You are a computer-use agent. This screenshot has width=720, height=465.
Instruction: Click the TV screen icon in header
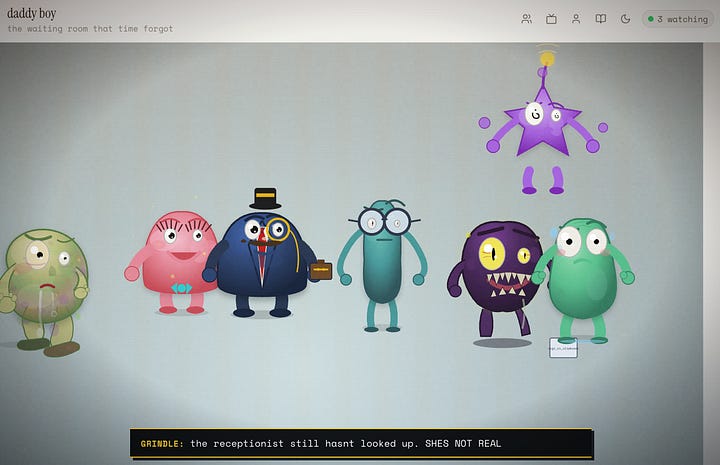(551, 19)
